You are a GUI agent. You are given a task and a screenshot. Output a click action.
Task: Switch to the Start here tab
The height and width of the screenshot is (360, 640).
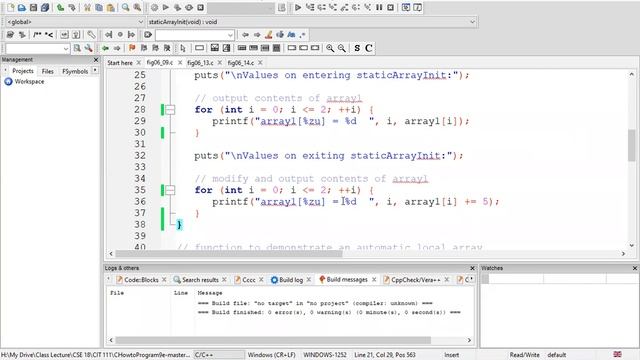[x=120, y=62]
